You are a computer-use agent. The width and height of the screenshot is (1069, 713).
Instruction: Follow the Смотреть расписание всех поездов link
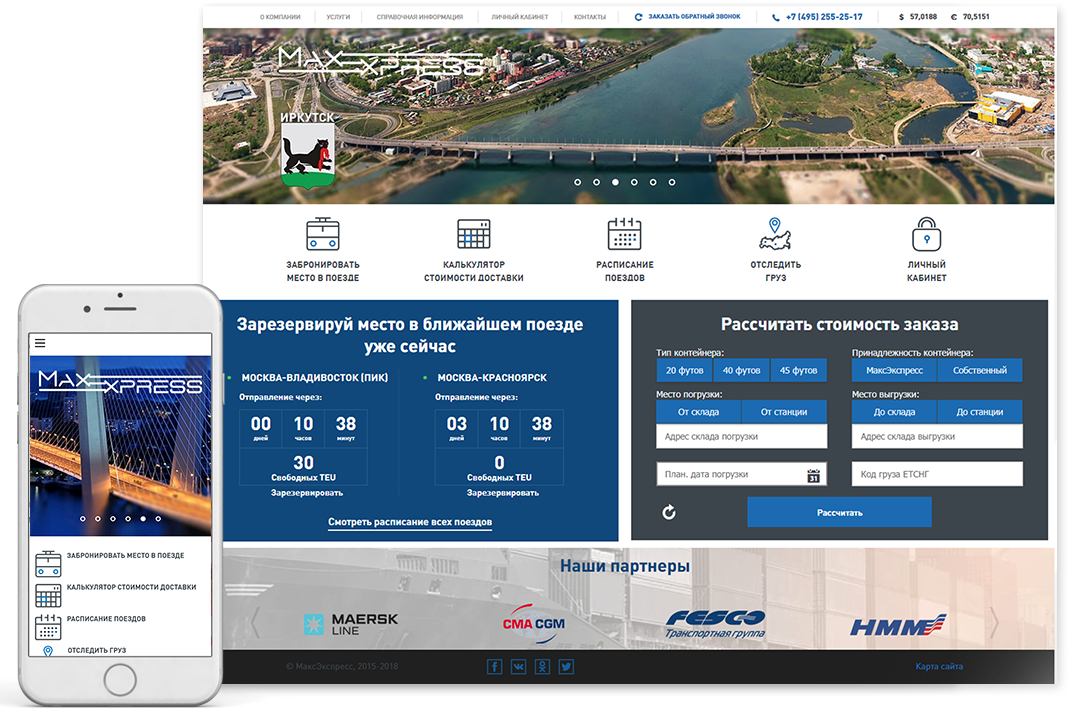pyautogui.click(x=410, y=522)
